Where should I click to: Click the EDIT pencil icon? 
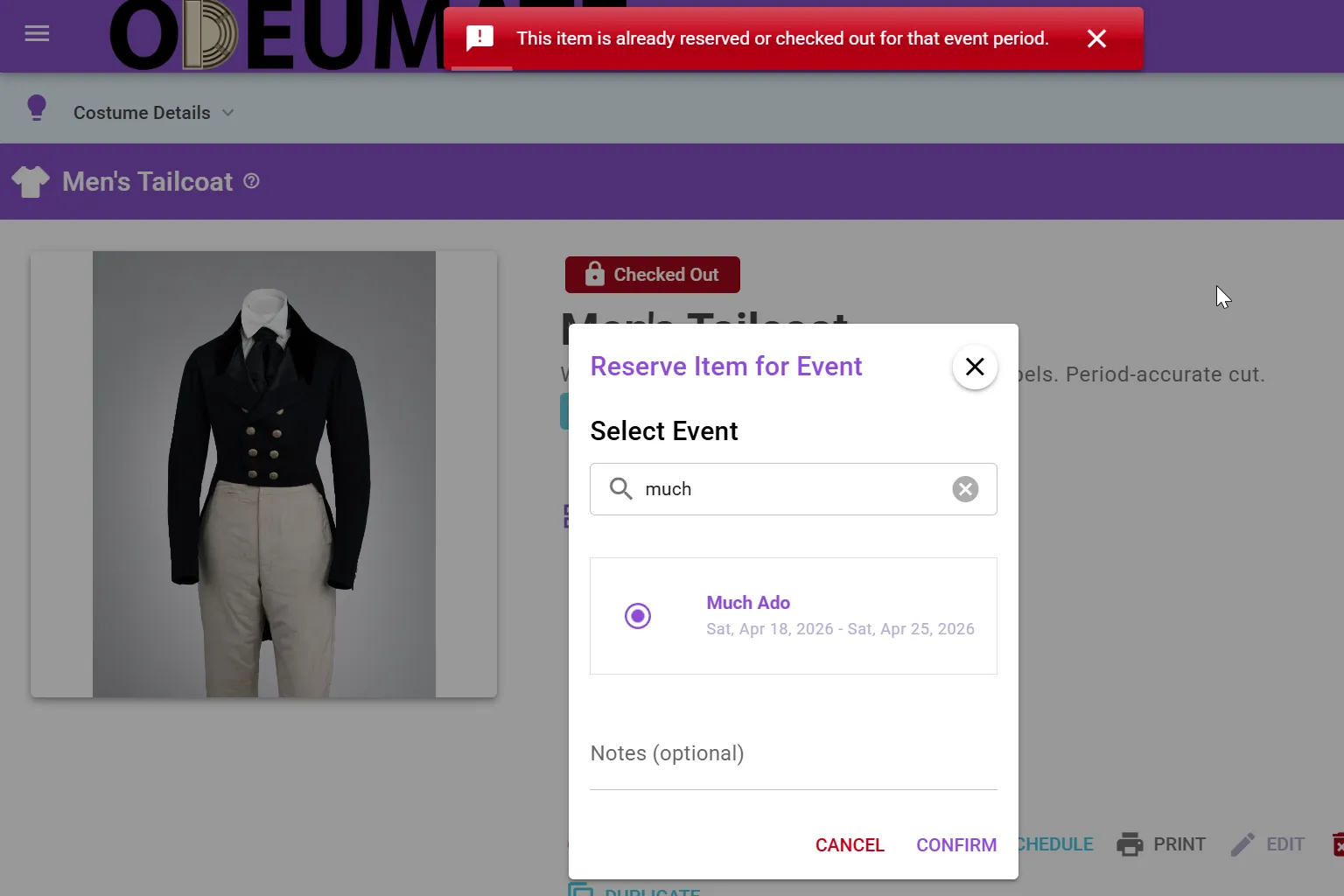1242,844
